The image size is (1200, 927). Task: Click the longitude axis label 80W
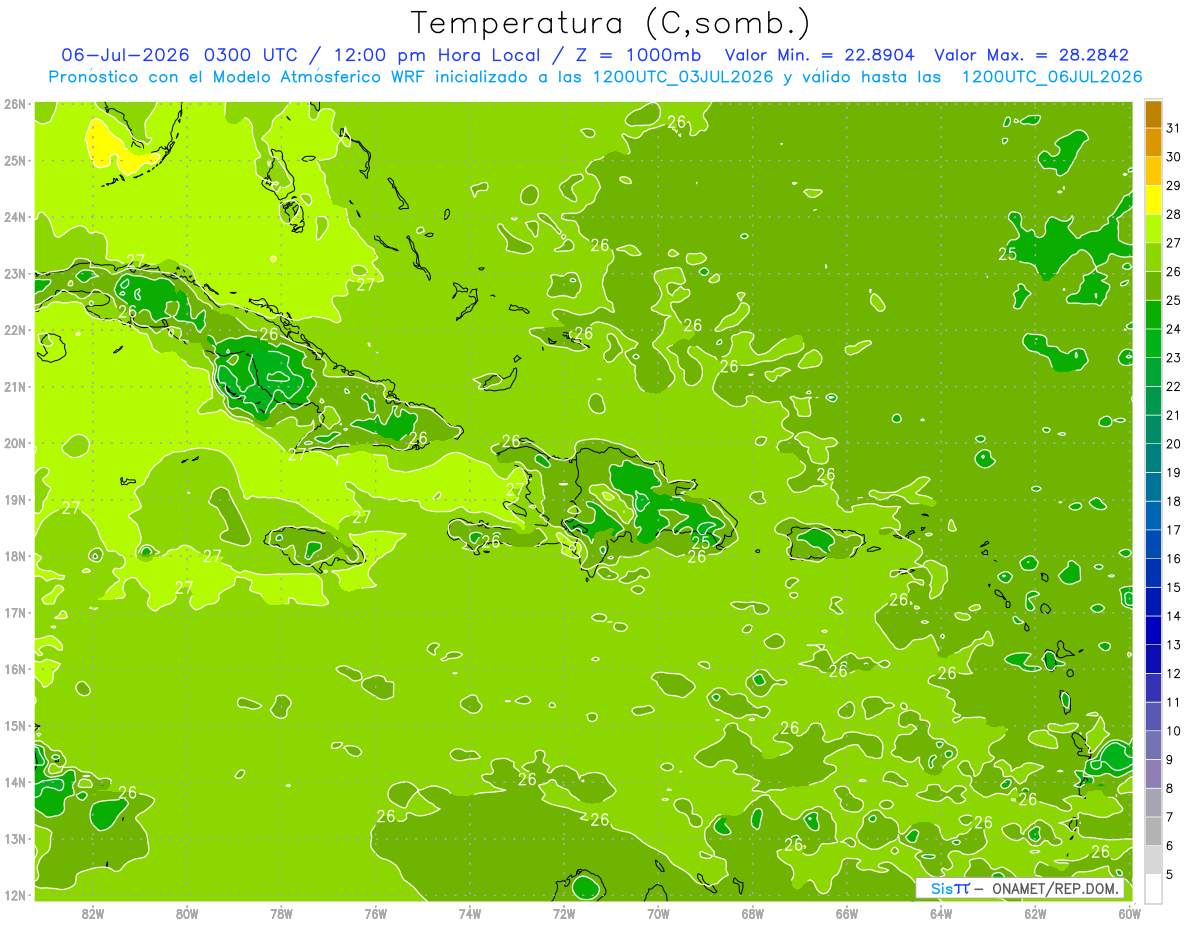click(x=186, y=913)
